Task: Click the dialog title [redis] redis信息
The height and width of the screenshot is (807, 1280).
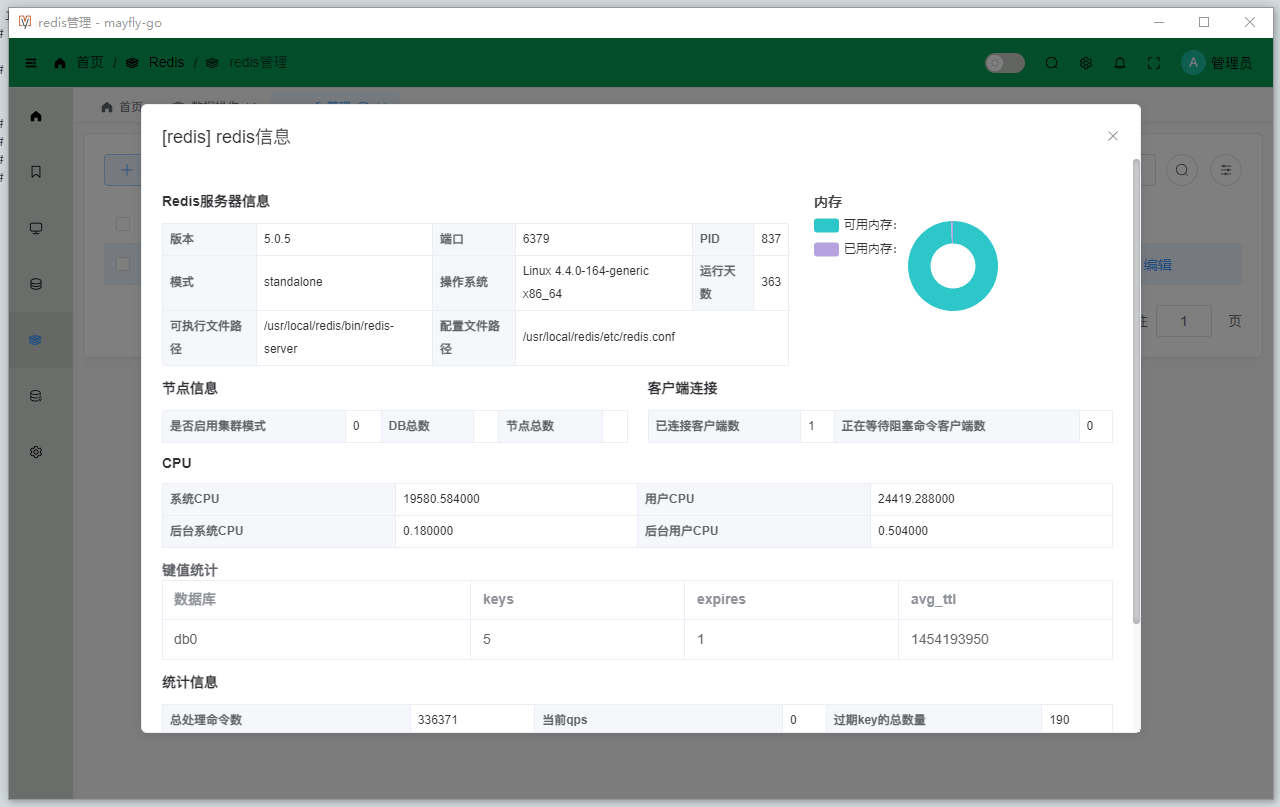Action: [226, 137]
